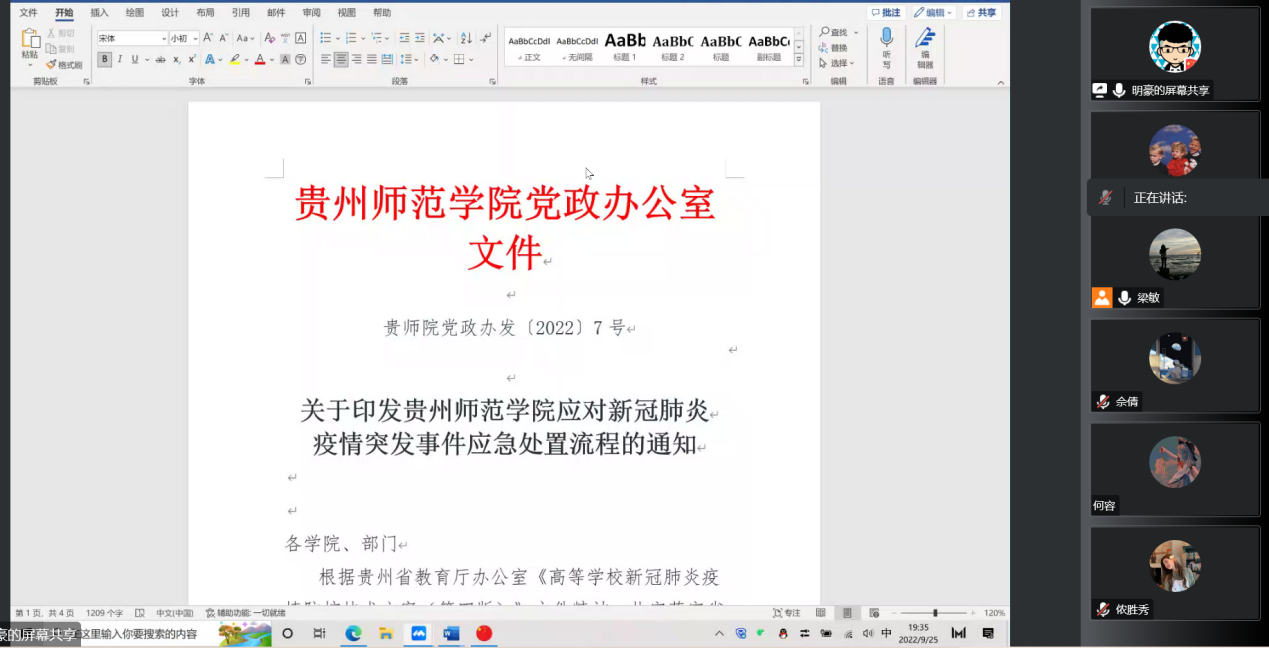Unmute the microphone for 余倩

point(1103,402)
